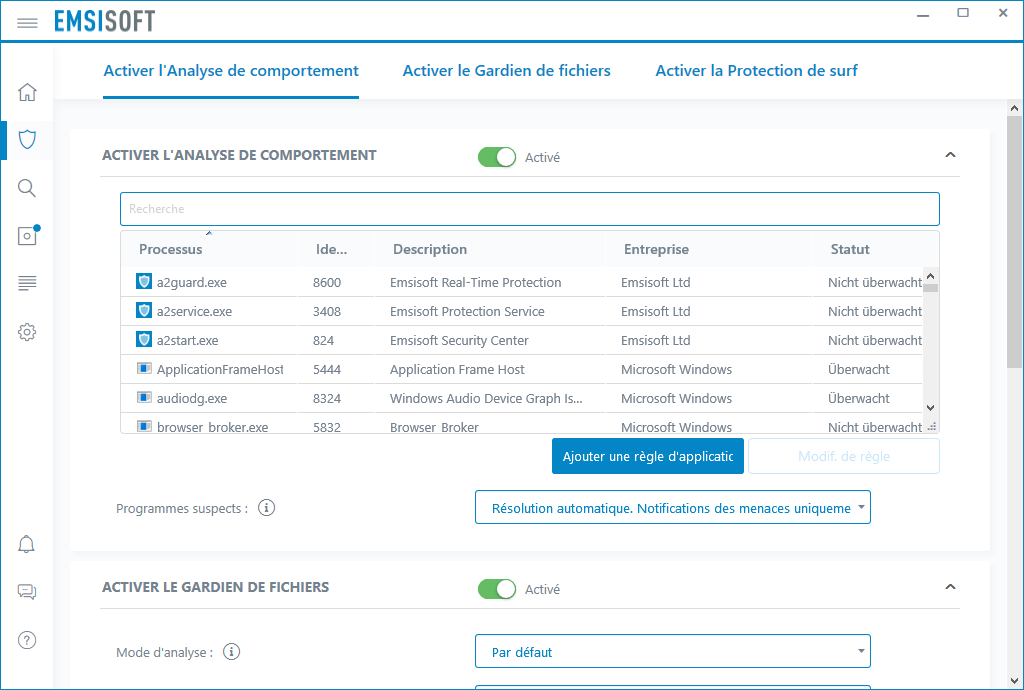Select the a2service.exe row
The height and width of the screenshot is (690, 1024).
tap(521, 311)
